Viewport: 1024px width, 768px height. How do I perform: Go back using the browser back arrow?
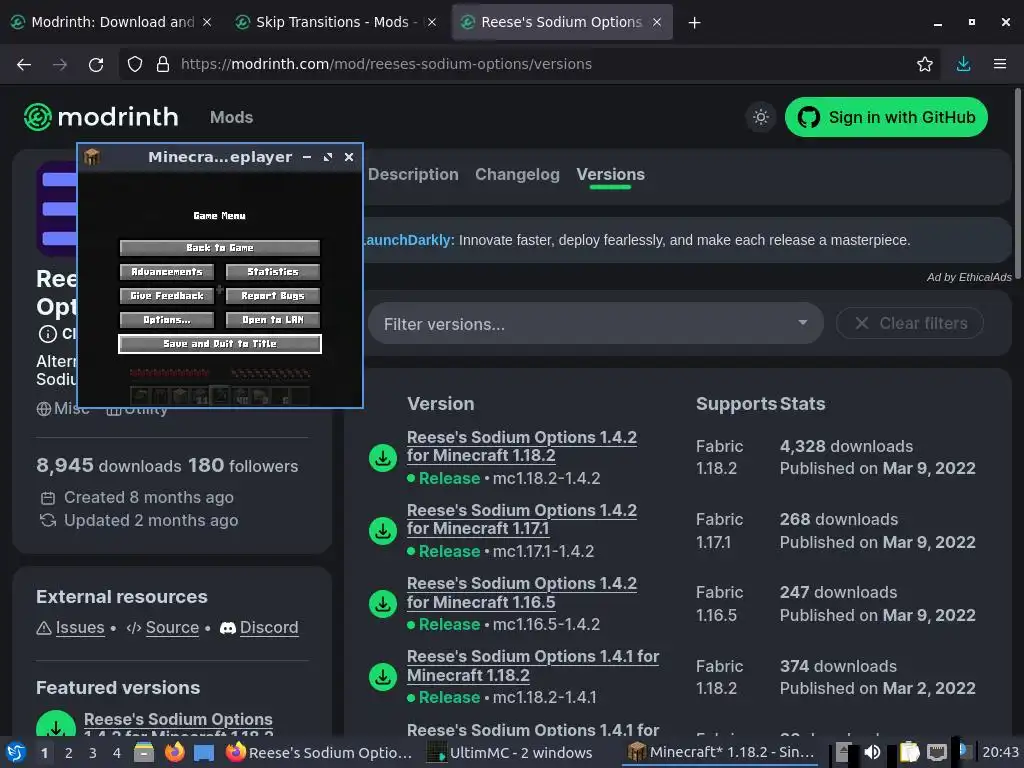pyautogui.click(x=24, y=64)
